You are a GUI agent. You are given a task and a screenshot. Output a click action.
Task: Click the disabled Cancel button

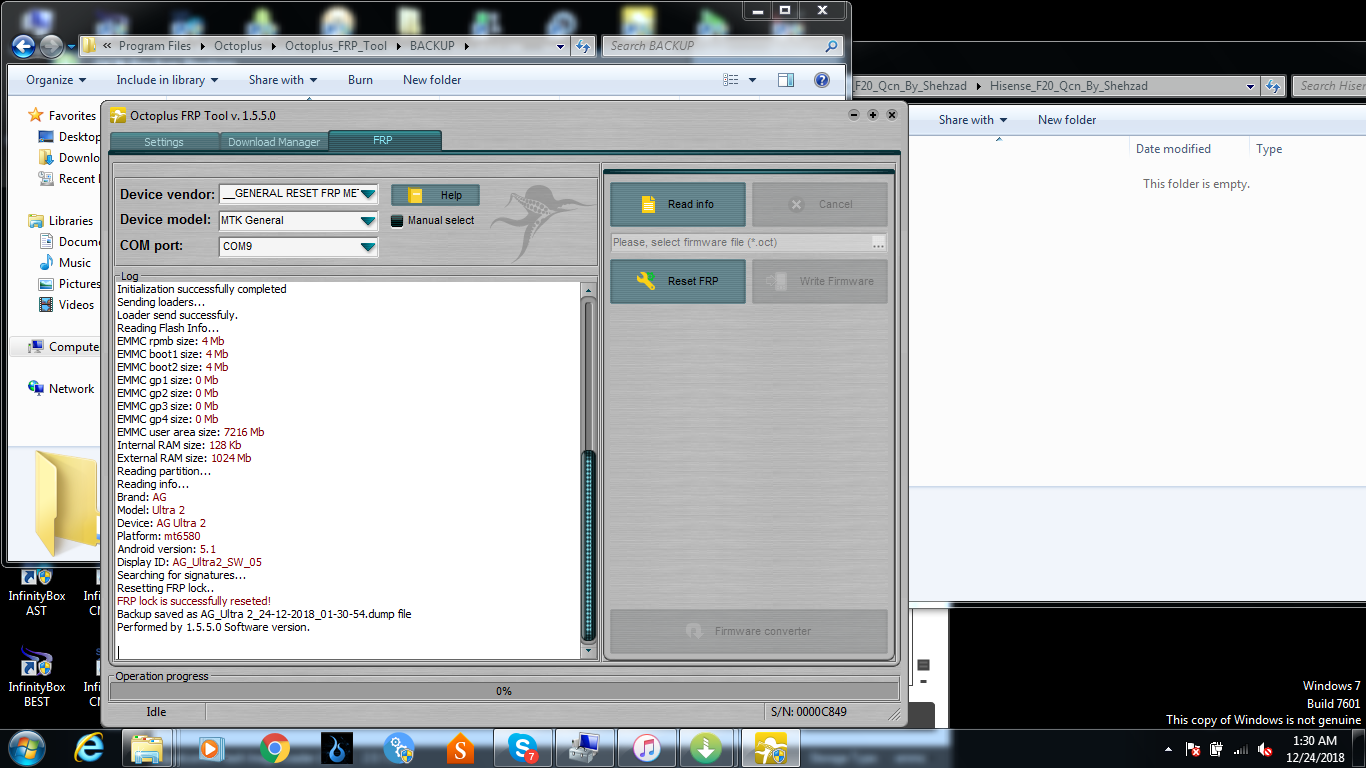tap(820, 204)
